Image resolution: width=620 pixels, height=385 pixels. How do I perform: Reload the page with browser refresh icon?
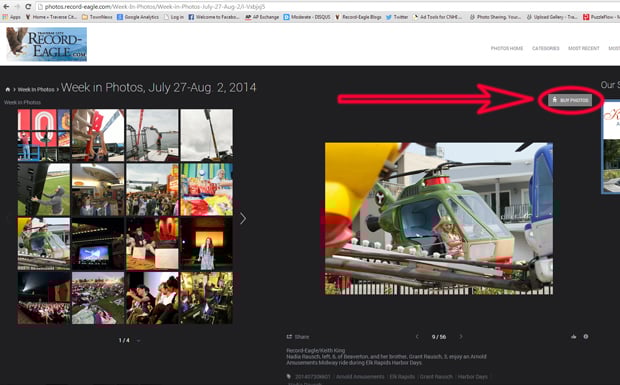28,6
